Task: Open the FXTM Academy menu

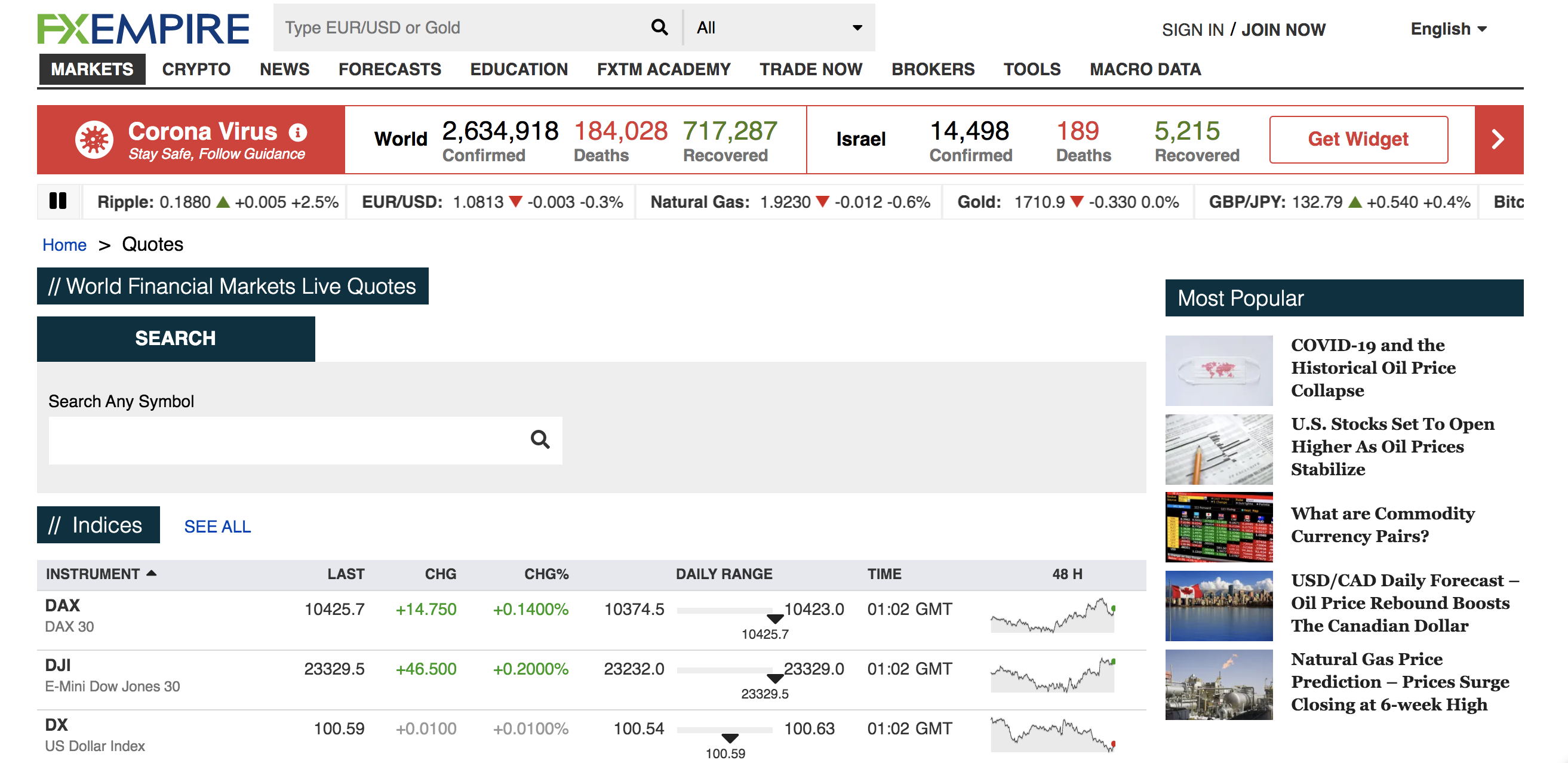Action: [663, 69]
